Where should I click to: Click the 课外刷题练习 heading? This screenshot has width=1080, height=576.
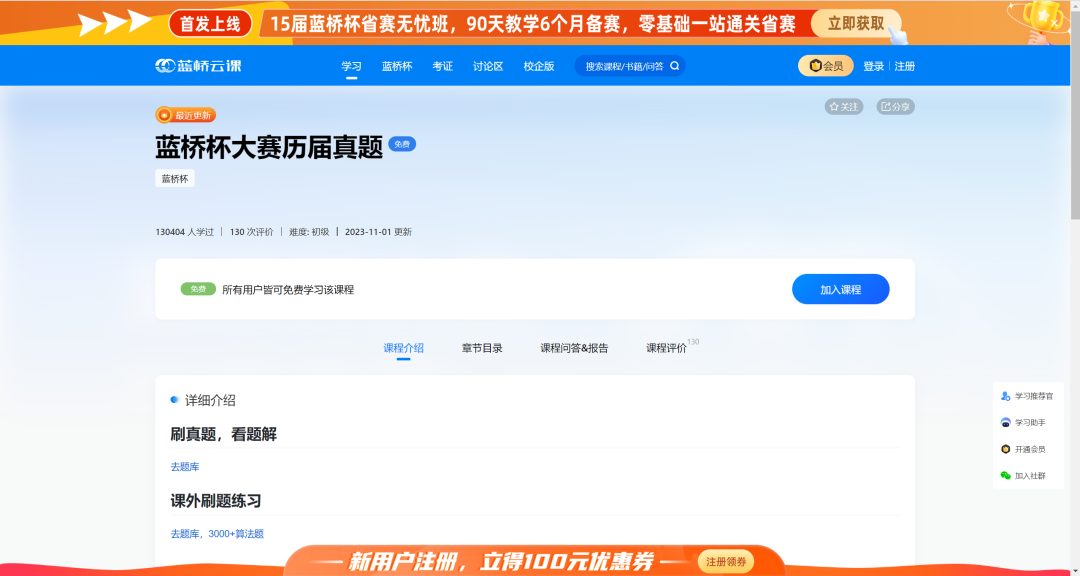click(216, 502)
